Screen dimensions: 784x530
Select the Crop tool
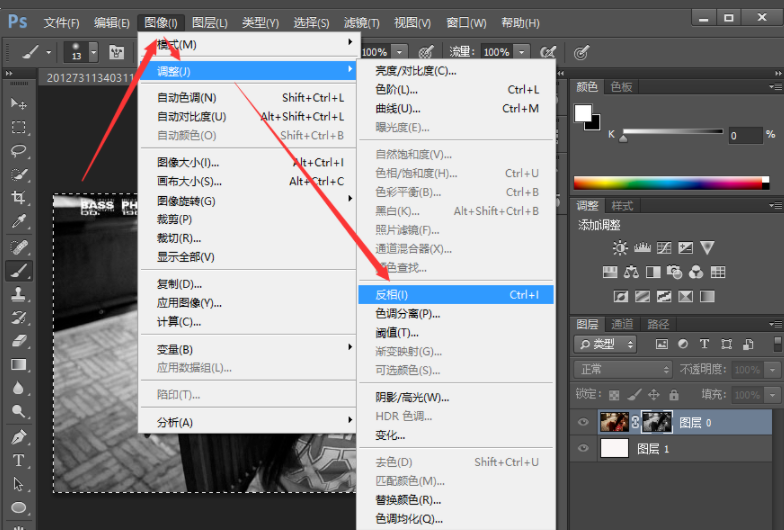coord(18,198)
